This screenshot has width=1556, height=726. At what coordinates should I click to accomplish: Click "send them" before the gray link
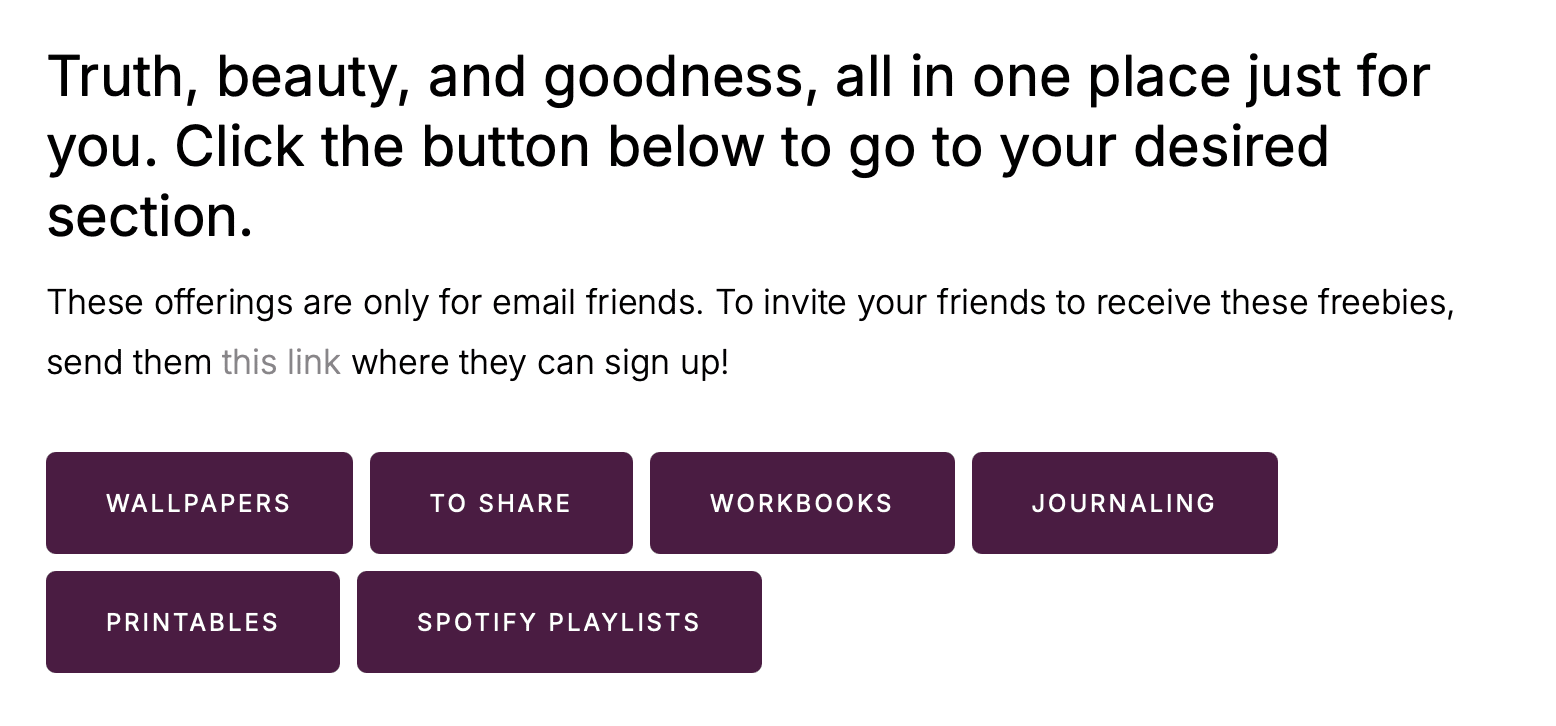129,362
